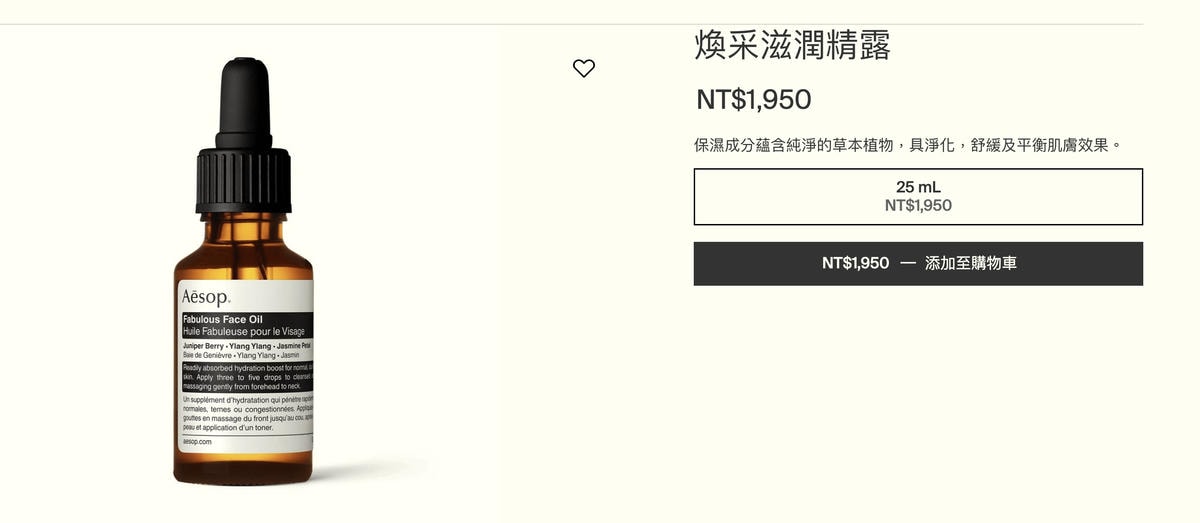Click the amber glass base of bottle
The image size is (1200, 523).
click(x=243, y=469)
